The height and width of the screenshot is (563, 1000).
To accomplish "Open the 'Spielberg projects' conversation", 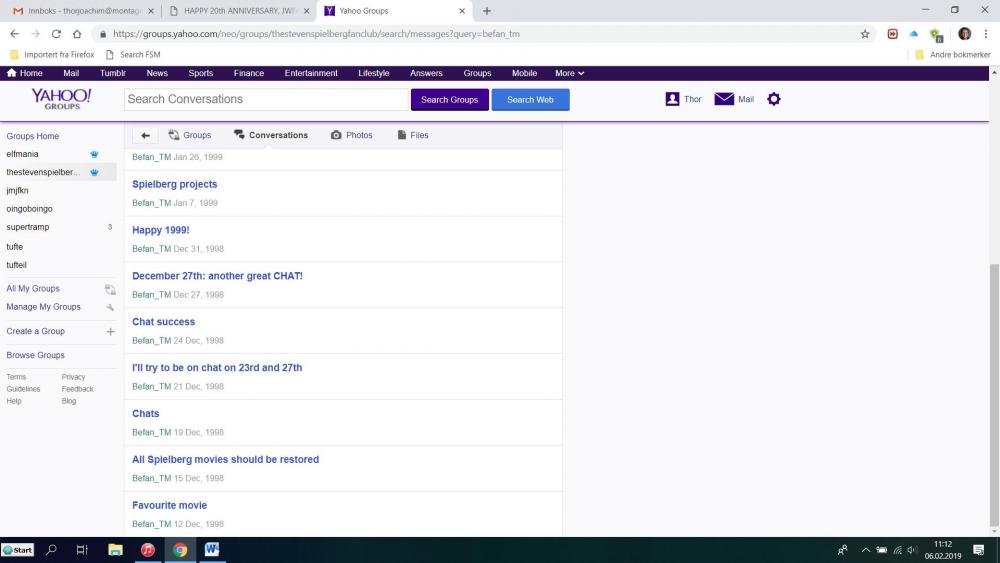I will [x=175, y=184].
